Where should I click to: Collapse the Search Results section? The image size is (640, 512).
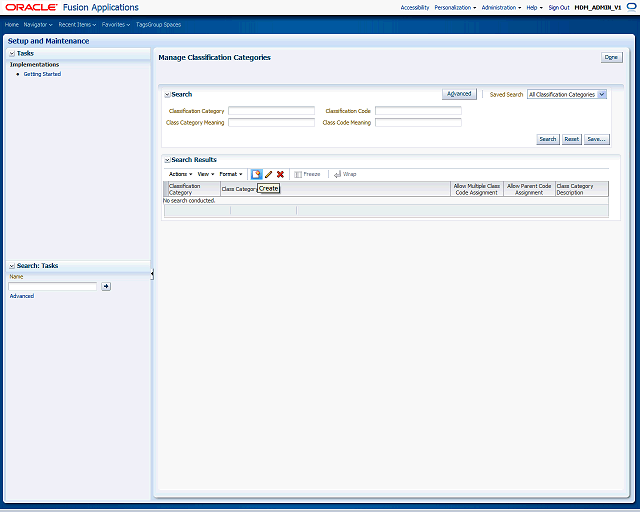[167, 160]
